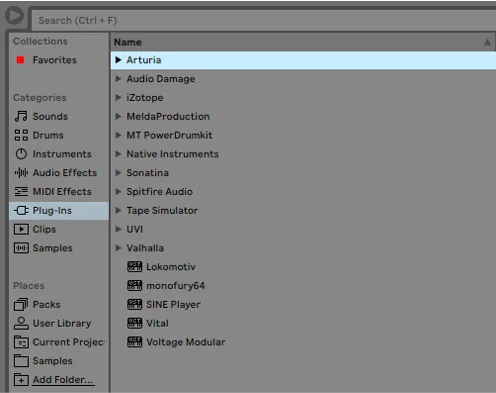Click the User Library person icon
Viewport: 496px width, 393px height.
pyautogui.click(x=21, y=323)
